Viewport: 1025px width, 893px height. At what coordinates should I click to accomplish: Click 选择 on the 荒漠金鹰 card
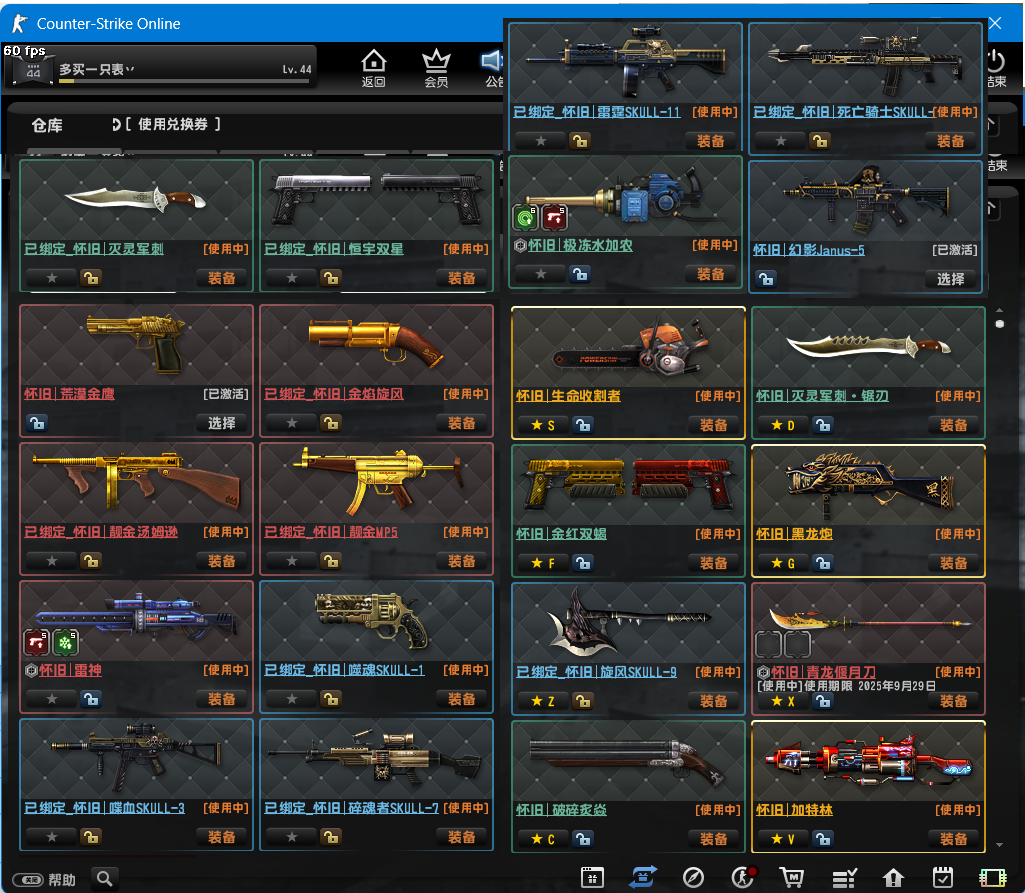coord(222,424)
